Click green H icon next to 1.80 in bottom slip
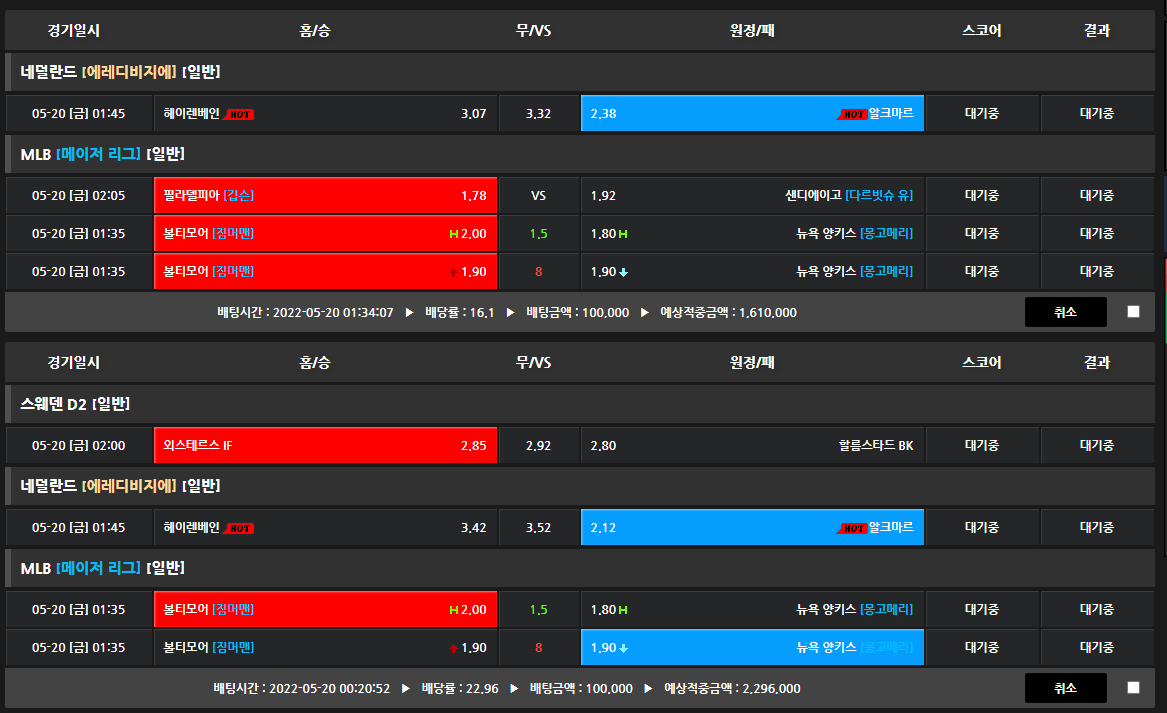Image resolution: width=1167 pixels, height=713 pixels. 624,610
